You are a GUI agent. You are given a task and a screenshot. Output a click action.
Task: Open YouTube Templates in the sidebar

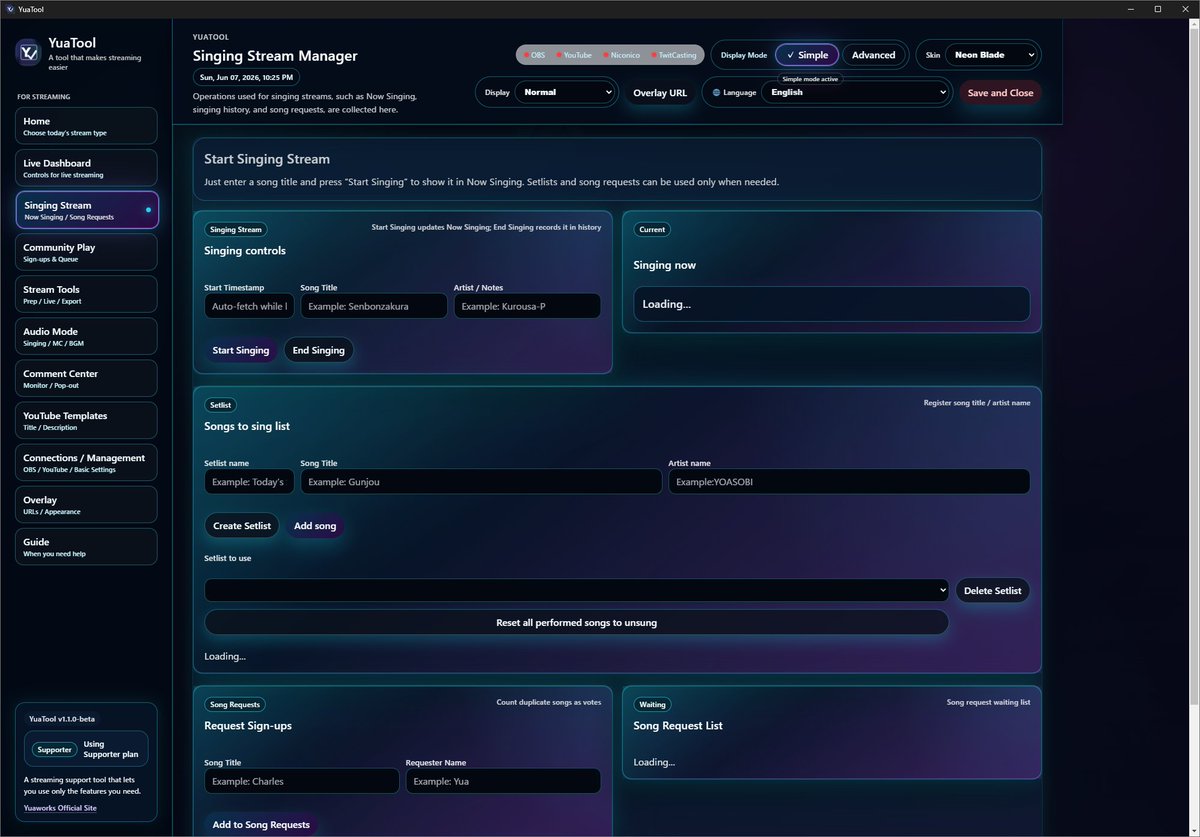(x=87, y=420)
